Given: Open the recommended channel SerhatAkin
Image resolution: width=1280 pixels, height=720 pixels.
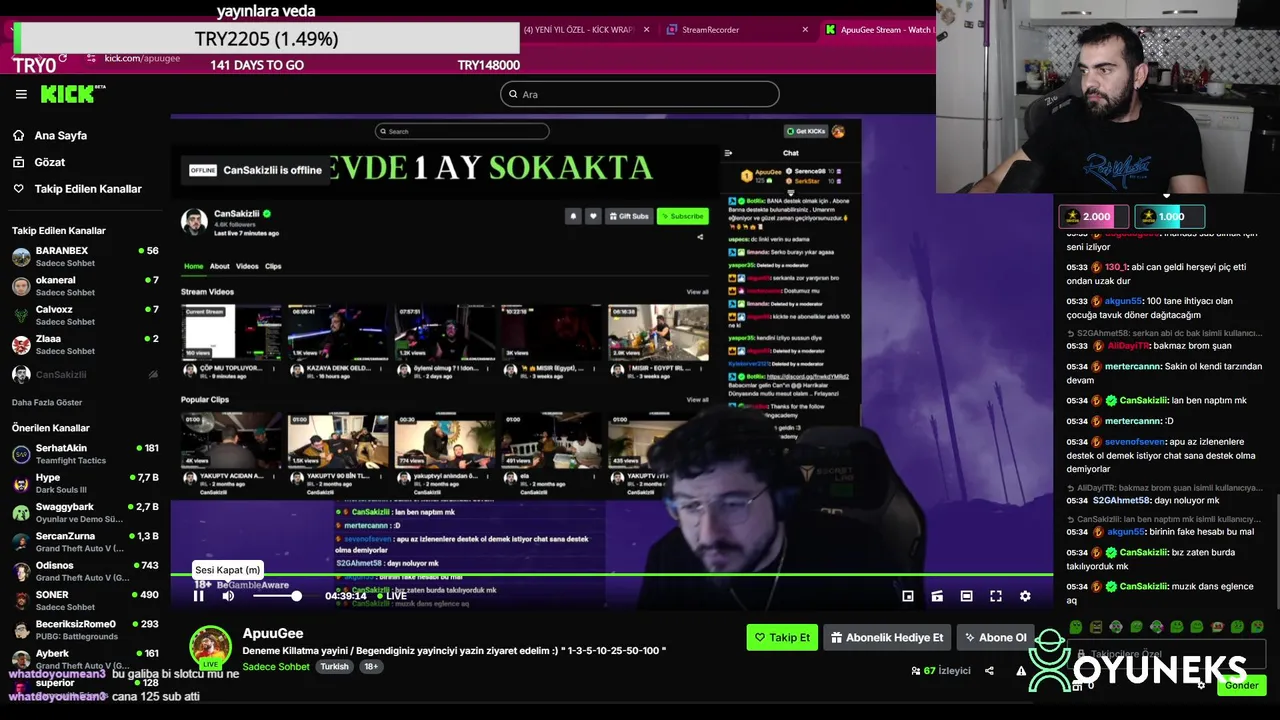Looking at the screenshot, I should click(x=85, y=454).
